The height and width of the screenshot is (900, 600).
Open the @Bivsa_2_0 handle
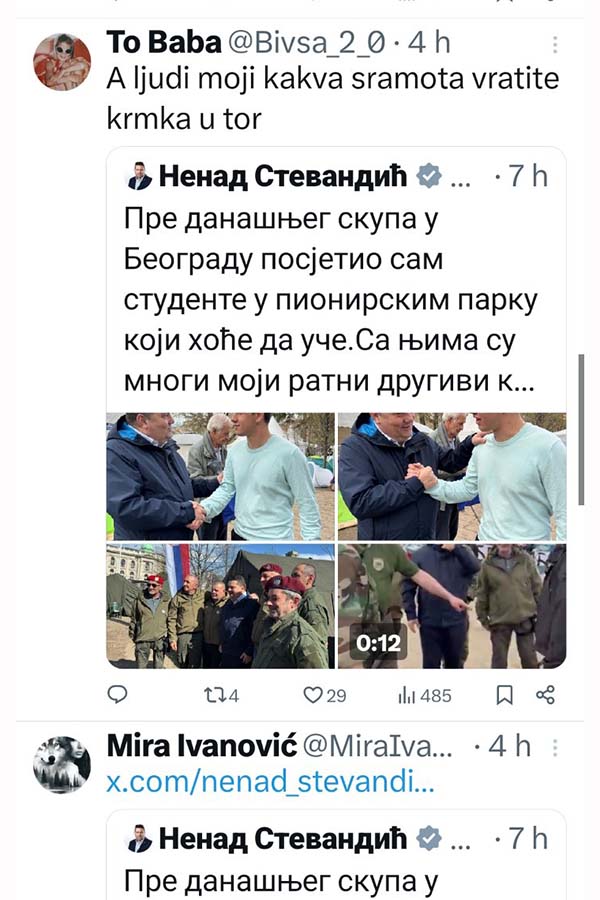point(306,44)
